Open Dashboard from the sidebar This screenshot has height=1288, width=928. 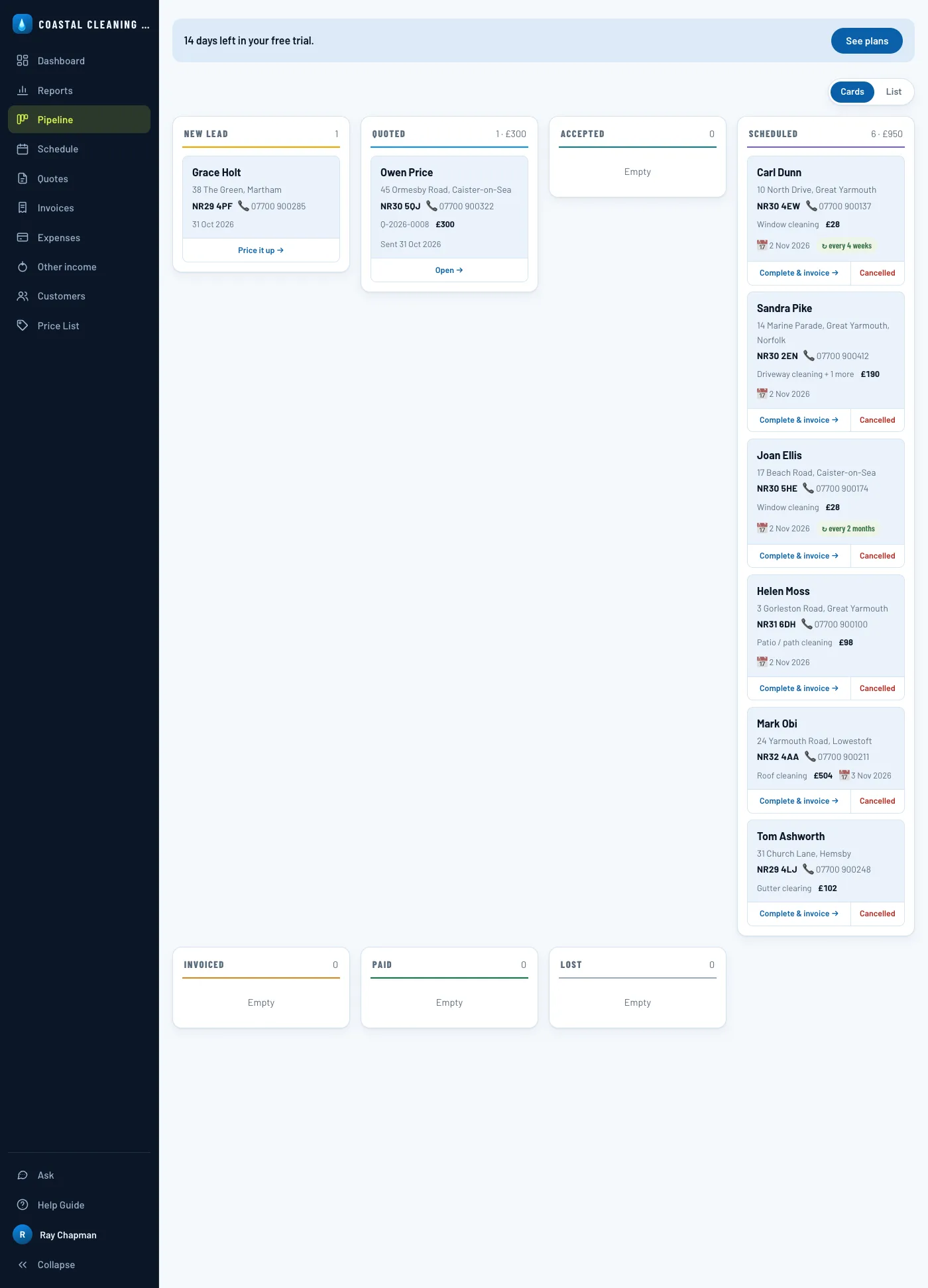pos(79,61)
